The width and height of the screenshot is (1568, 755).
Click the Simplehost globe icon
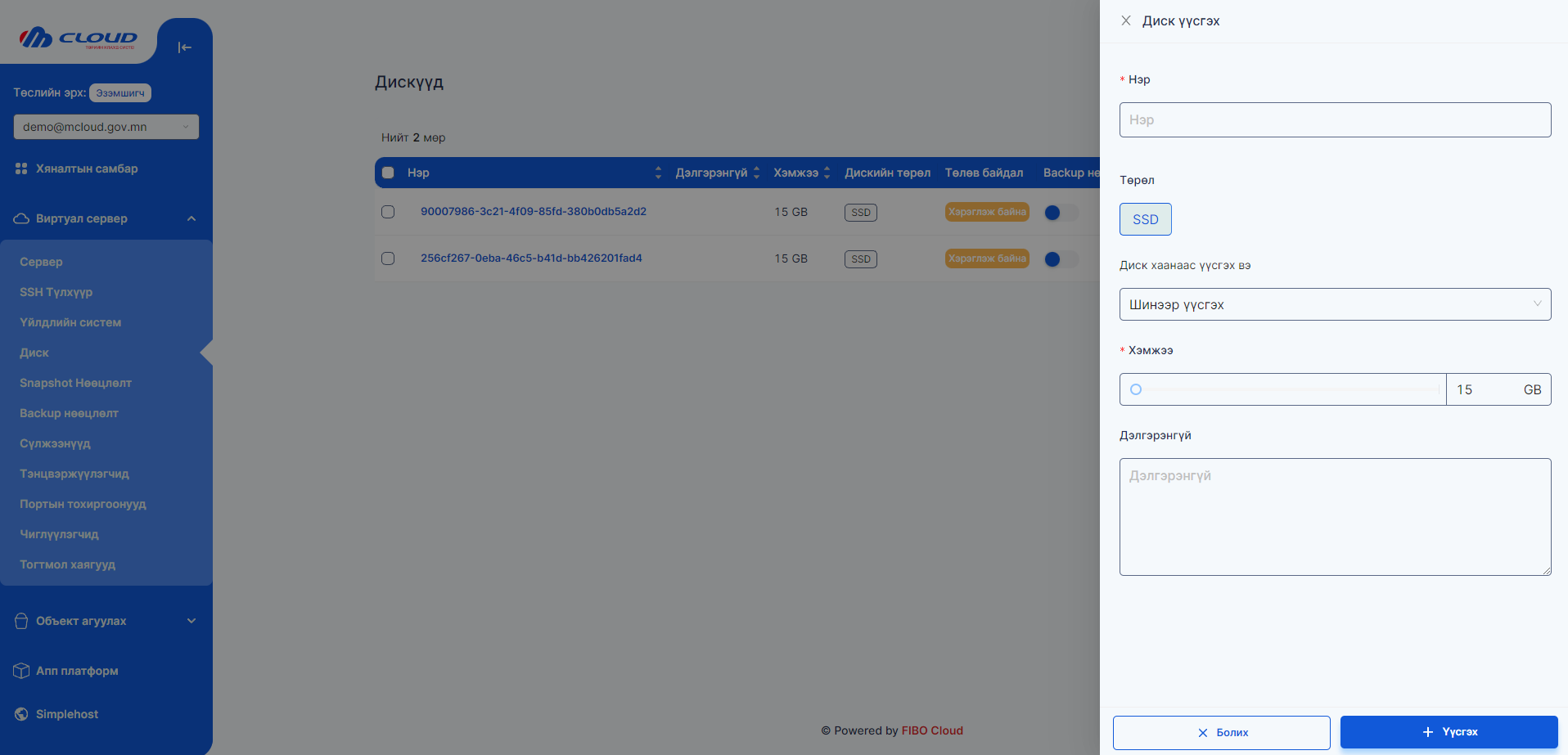[21, 714]
